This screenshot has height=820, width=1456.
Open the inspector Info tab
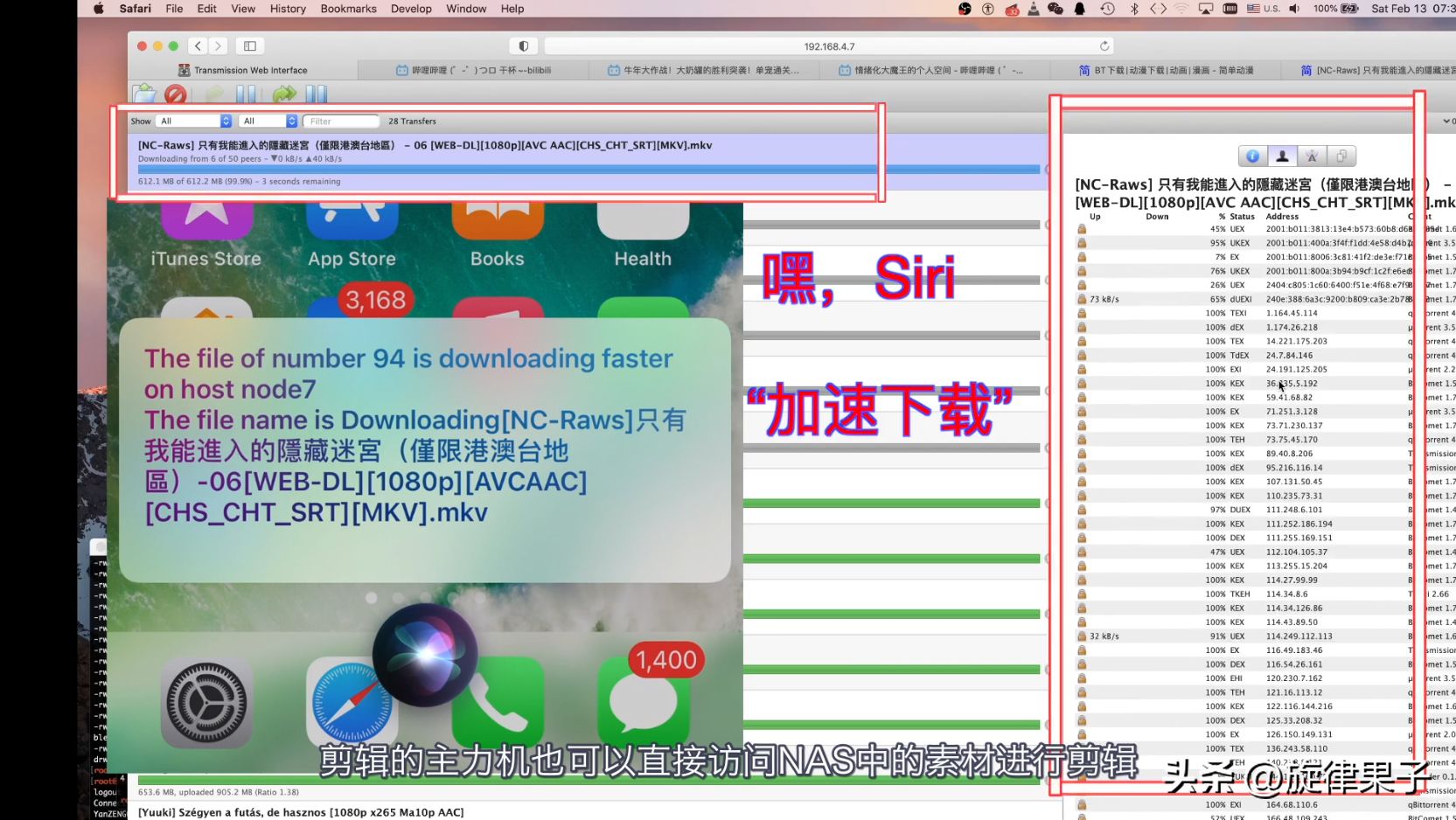(1253, 156)
